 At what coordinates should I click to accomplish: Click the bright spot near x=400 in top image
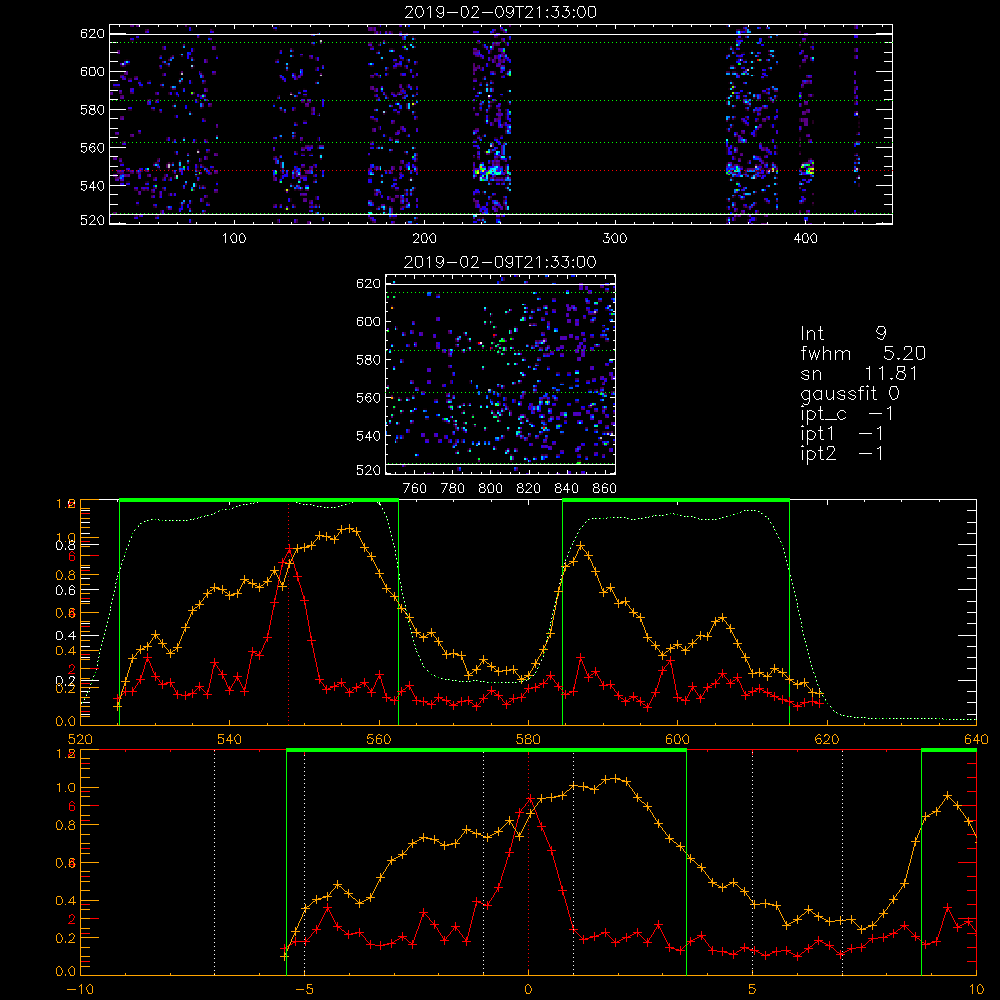(x=808, y=170)
